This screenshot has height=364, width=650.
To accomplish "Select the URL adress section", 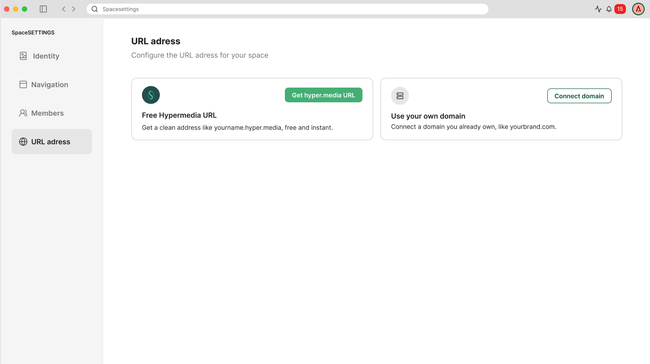I will click(x=52, y=142).
